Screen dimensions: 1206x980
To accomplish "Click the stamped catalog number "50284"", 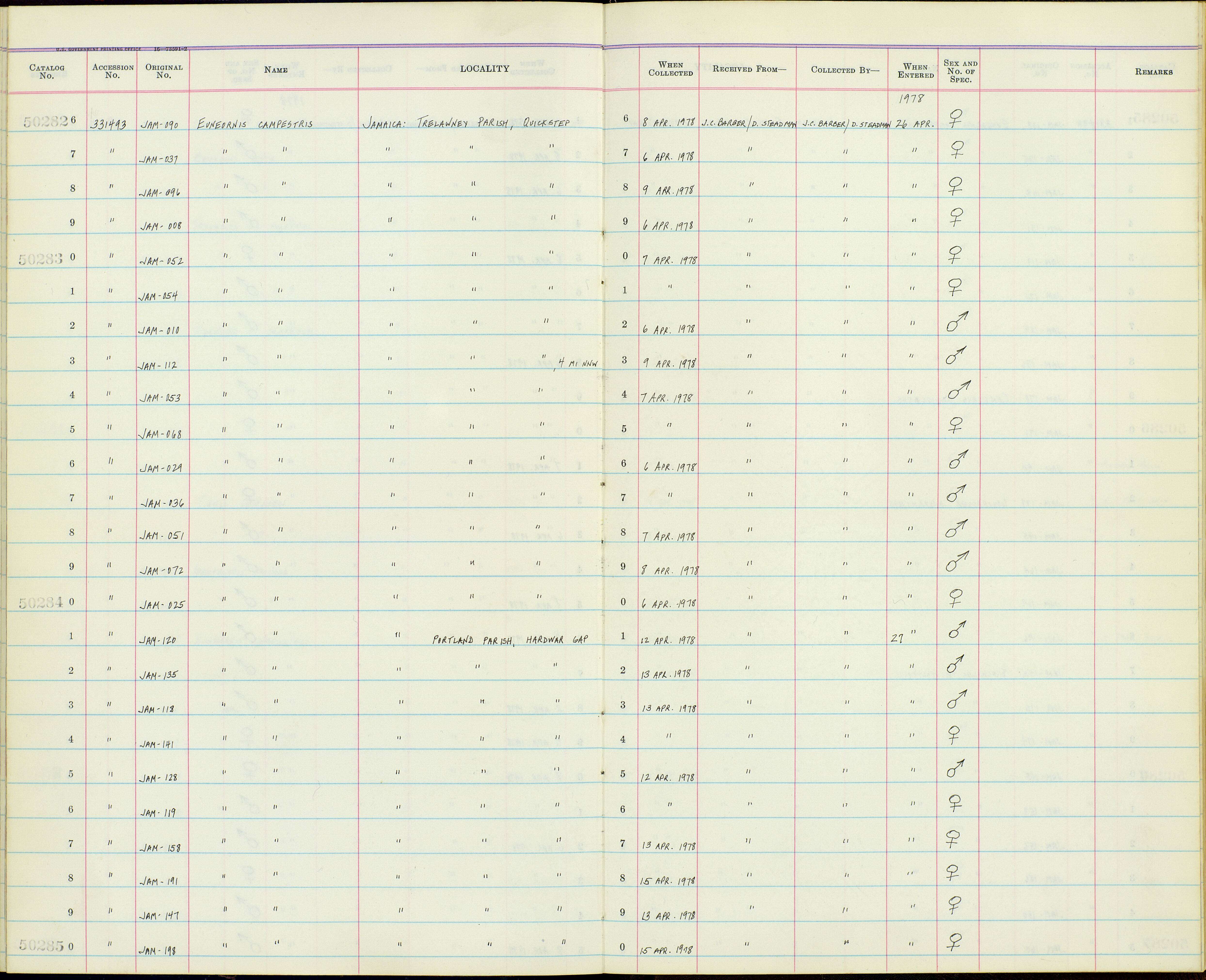I will [41, 603].
